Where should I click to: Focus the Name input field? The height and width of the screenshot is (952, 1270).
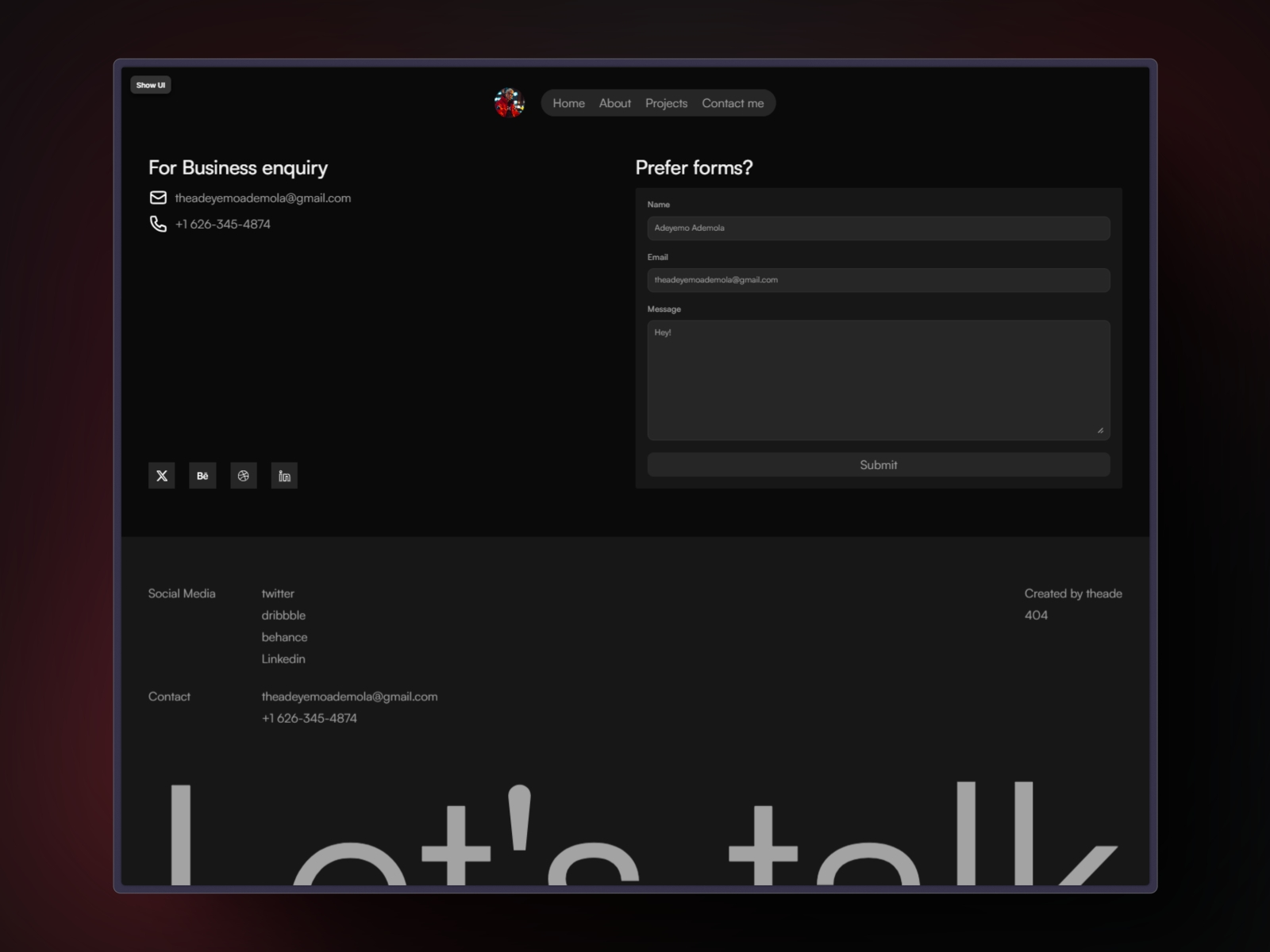tap(878, 228)
